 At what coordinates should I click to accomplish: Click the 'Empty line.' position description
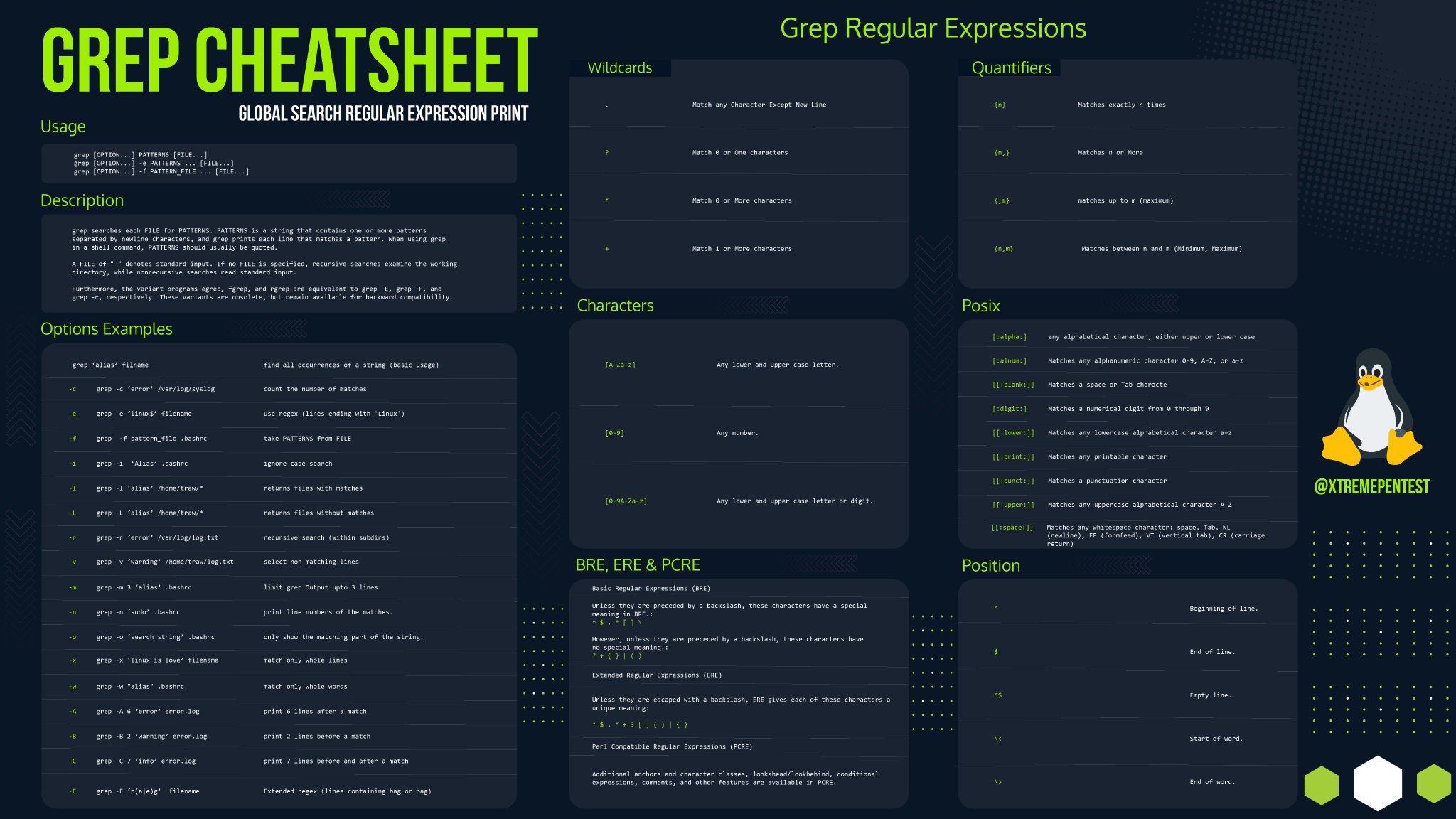(x=1210, y=695)
